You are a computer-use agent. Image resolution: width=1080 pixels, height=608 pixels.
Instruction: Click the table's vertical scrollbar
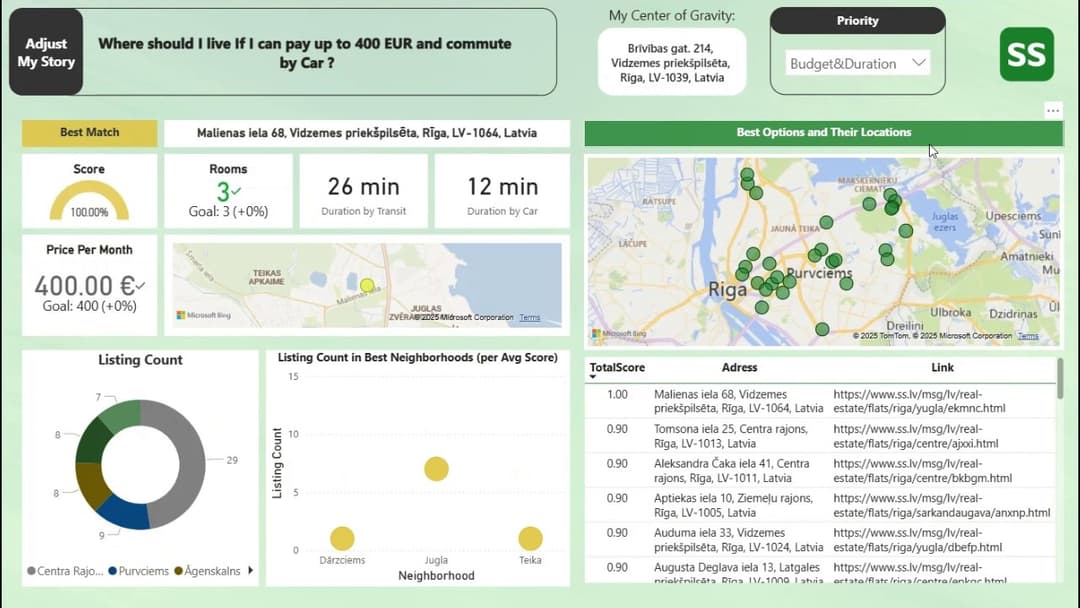[1059, 379]
